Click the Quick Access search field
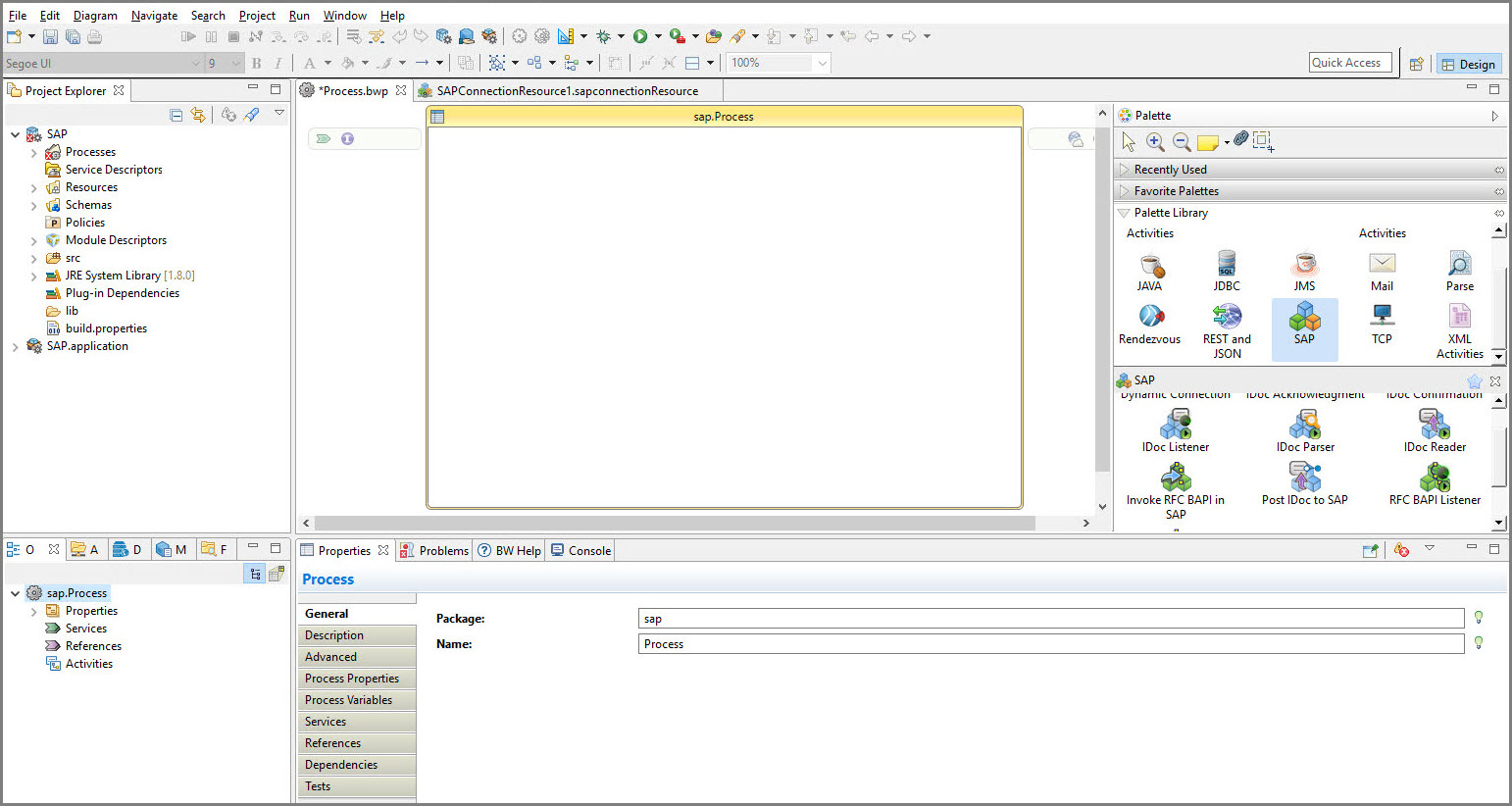Image resolution: width=1512 pixels, height=806 pixels. [x=1350, y=63]
